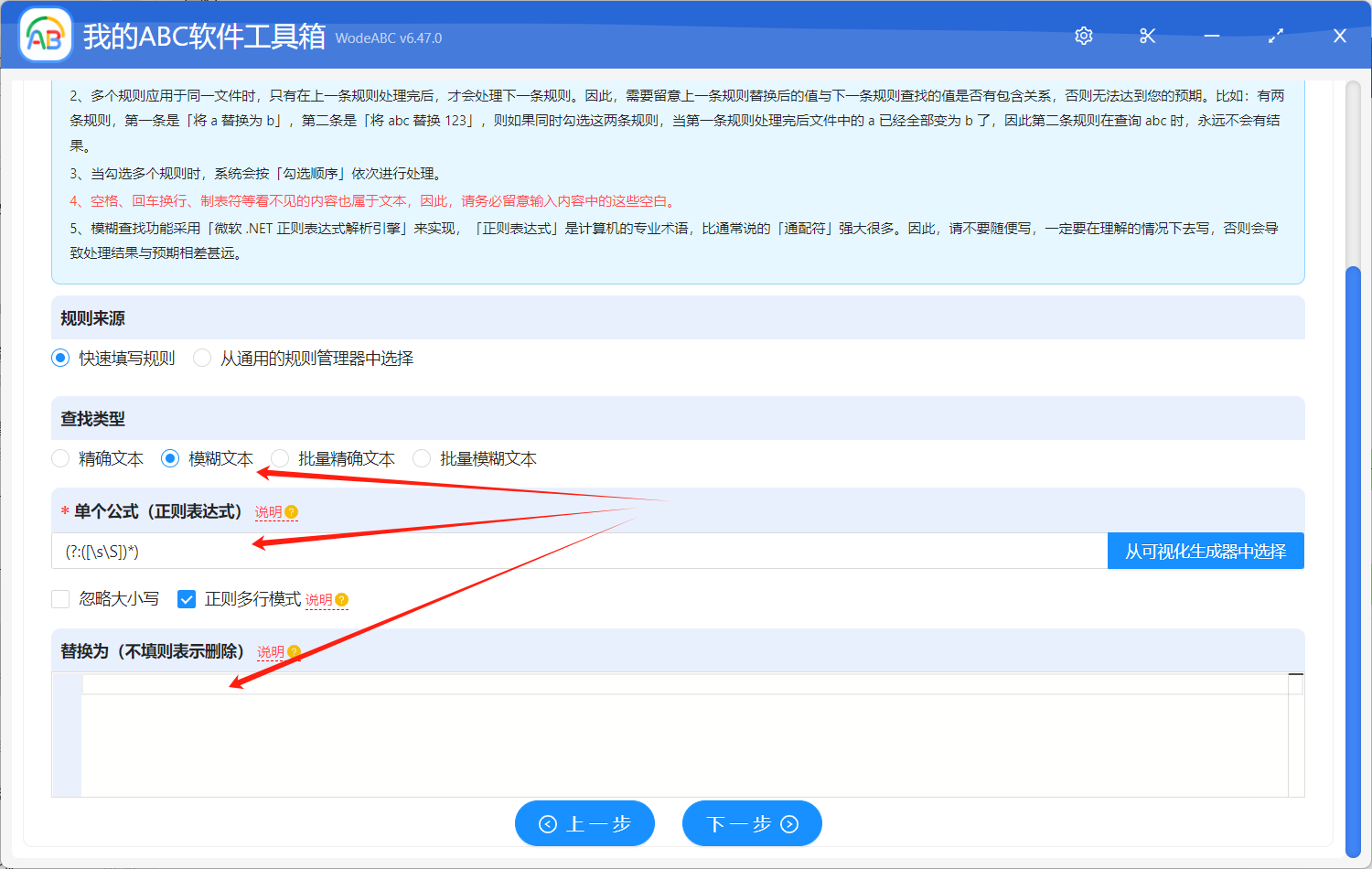
Task: Click the circled forward arrow icon on 下一步
Action: point(788,823)
